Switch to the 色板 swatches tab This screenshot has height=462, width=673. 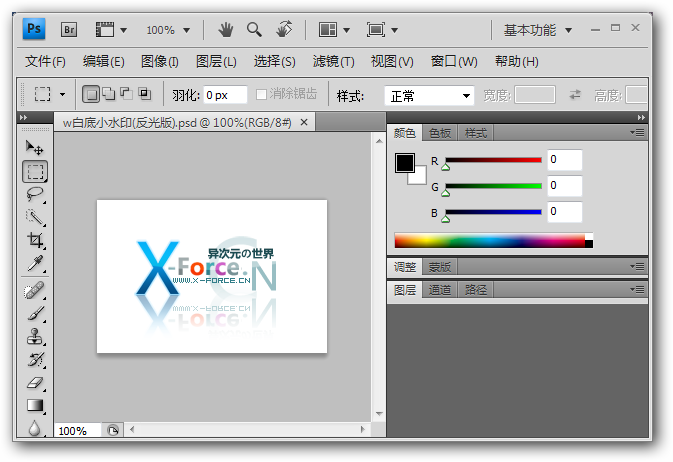point(440,133)
